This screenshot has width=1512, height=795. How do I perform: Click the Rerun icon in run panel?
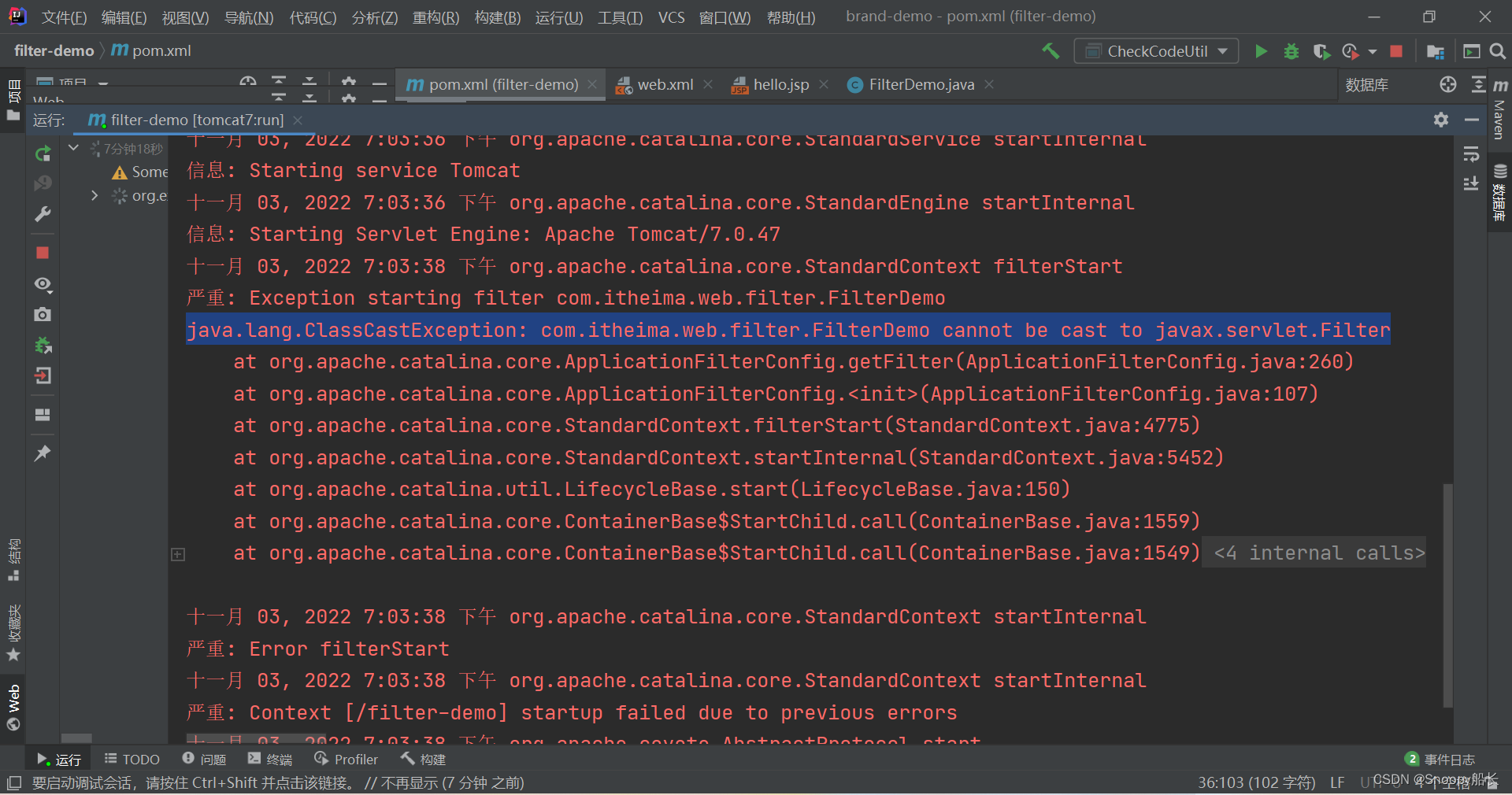tap(43, 153)
